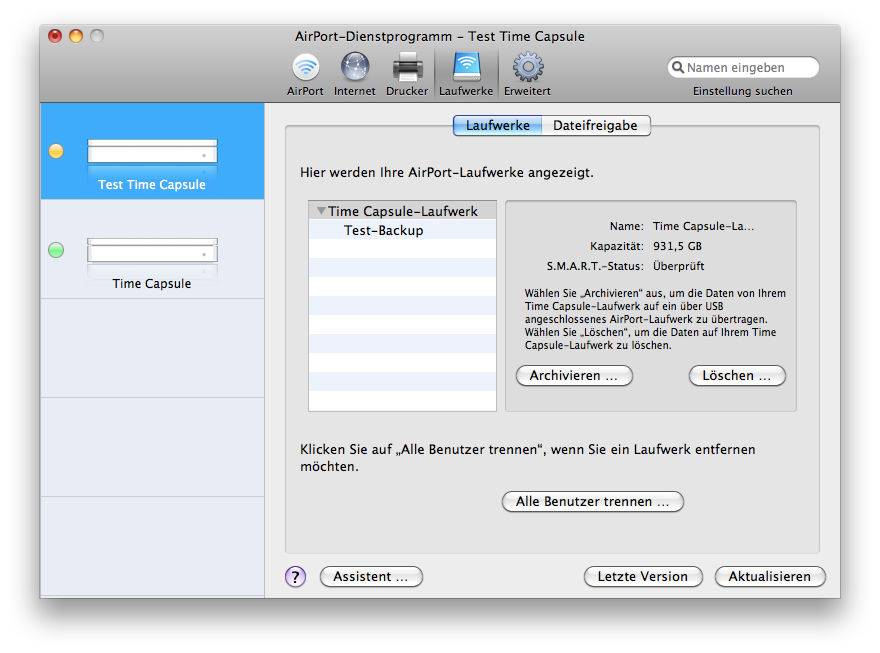The image size is (880, 653).
Task: Click the Aktualisieren button
Action: click(770, 576)
